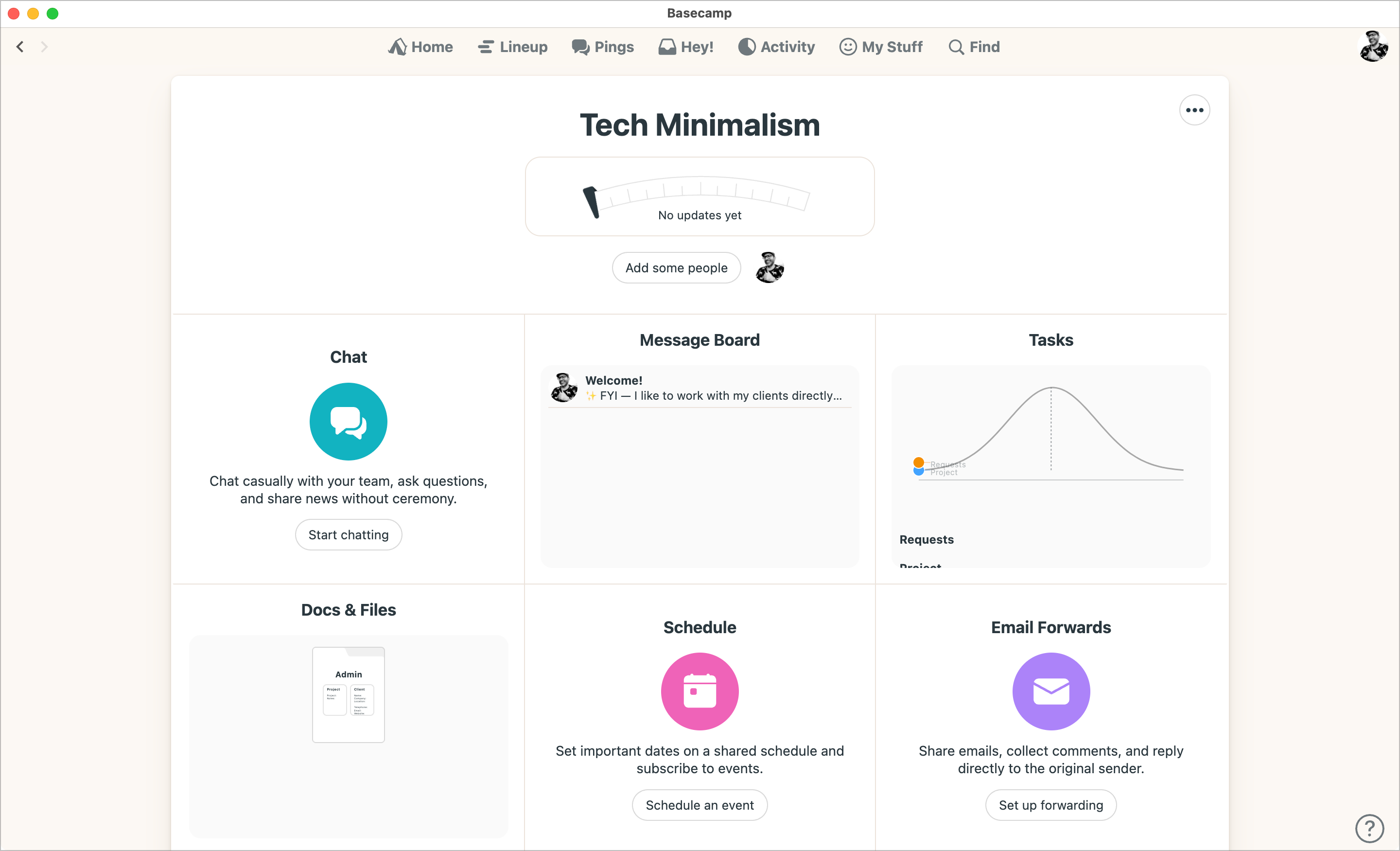
Task: Click the grayed-out forward chevron
Action: pyautogui.click(x=44, y=47)
